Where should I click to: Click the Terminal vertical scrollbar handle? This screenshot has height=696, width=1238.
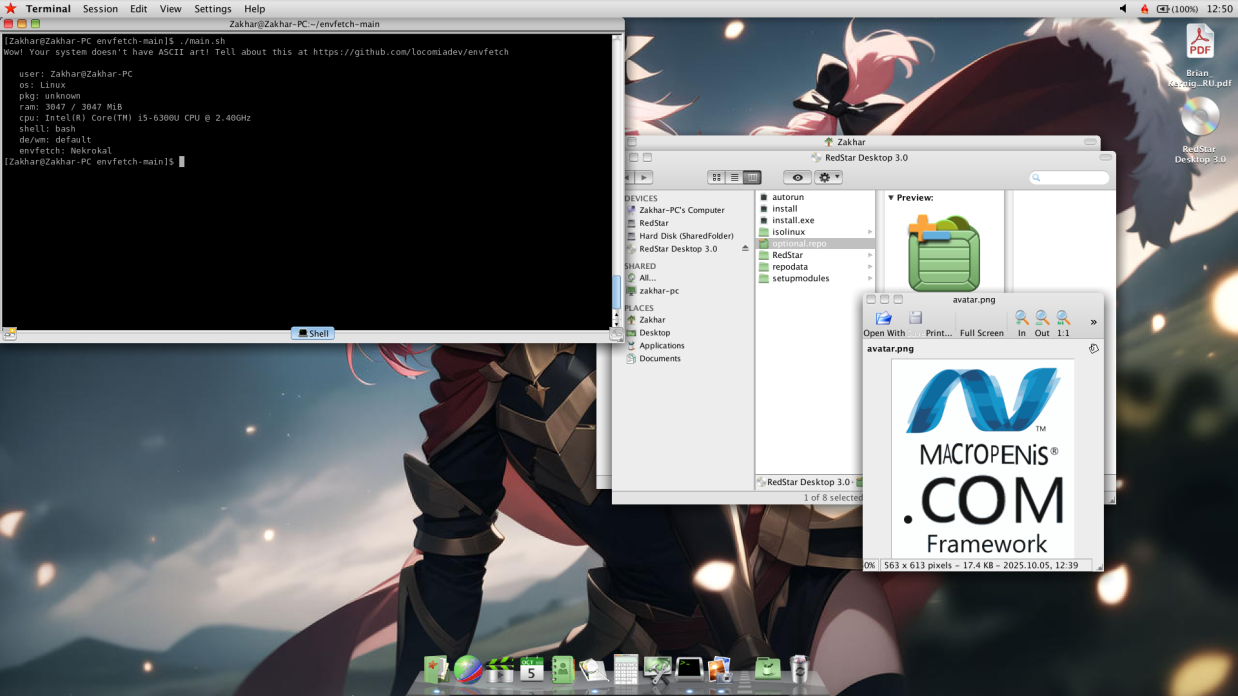click(x=616, y=292)
